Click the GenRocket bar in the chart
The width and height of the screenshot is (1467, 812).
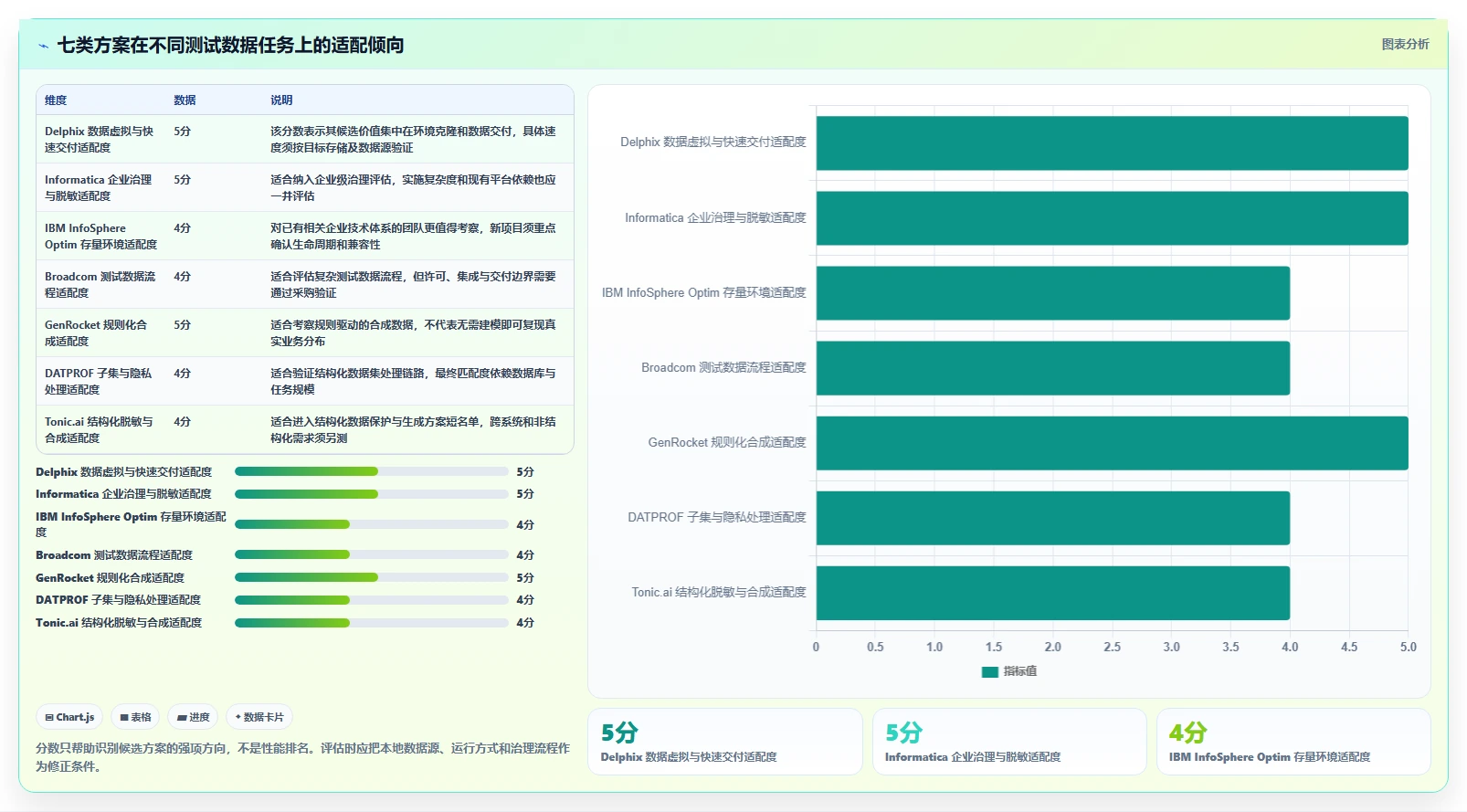coord(1112,443)
